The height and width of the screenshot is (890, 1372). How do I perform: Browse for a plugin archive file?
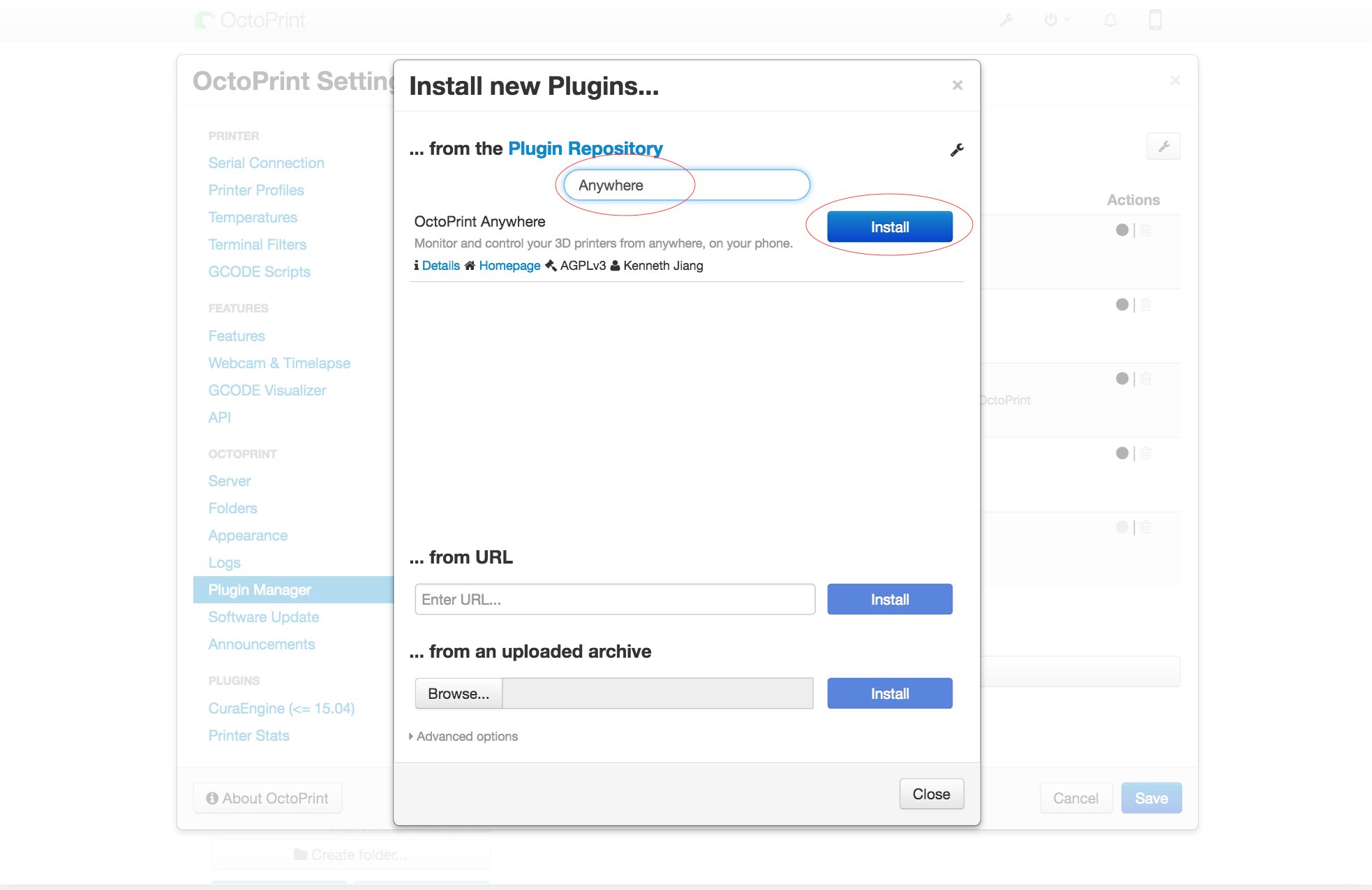[458, 693]
